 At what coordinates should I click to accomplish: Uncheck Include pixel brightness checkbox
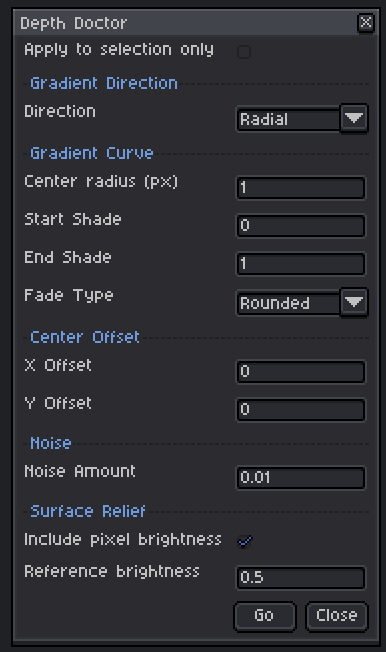pos(244,541)
